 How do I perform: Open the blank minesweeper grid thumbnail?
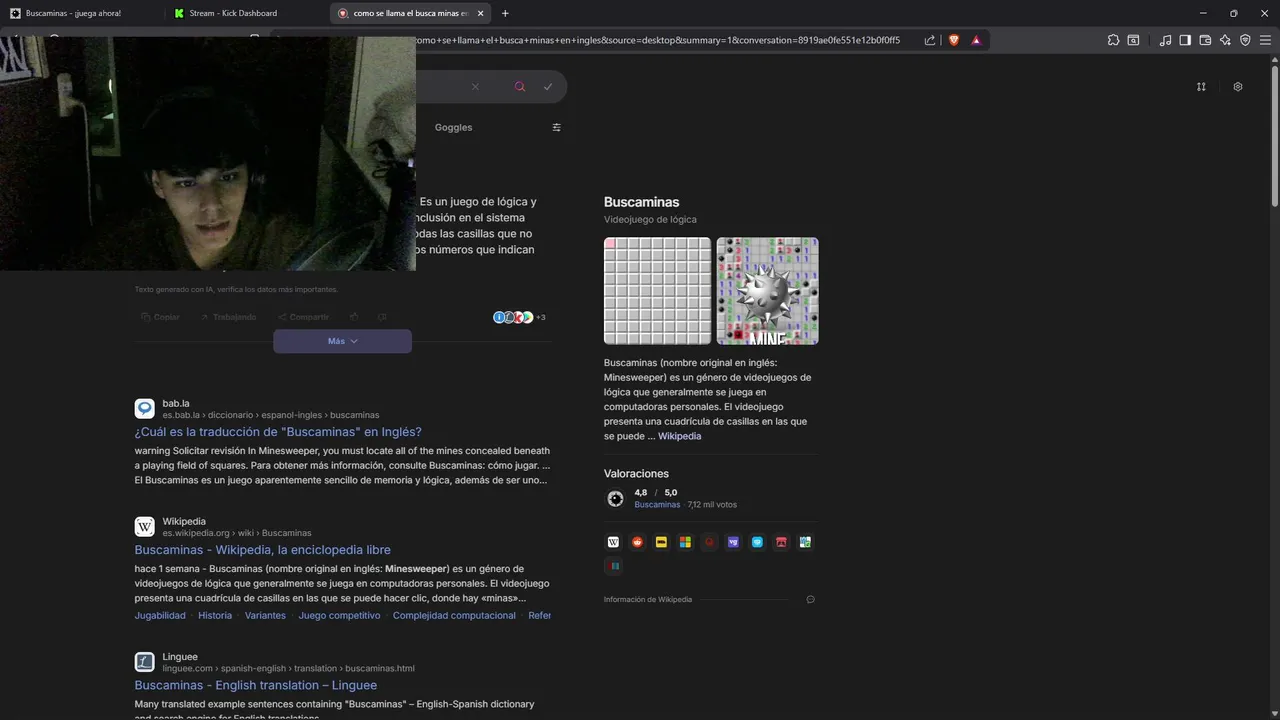(x=658, y=291)
